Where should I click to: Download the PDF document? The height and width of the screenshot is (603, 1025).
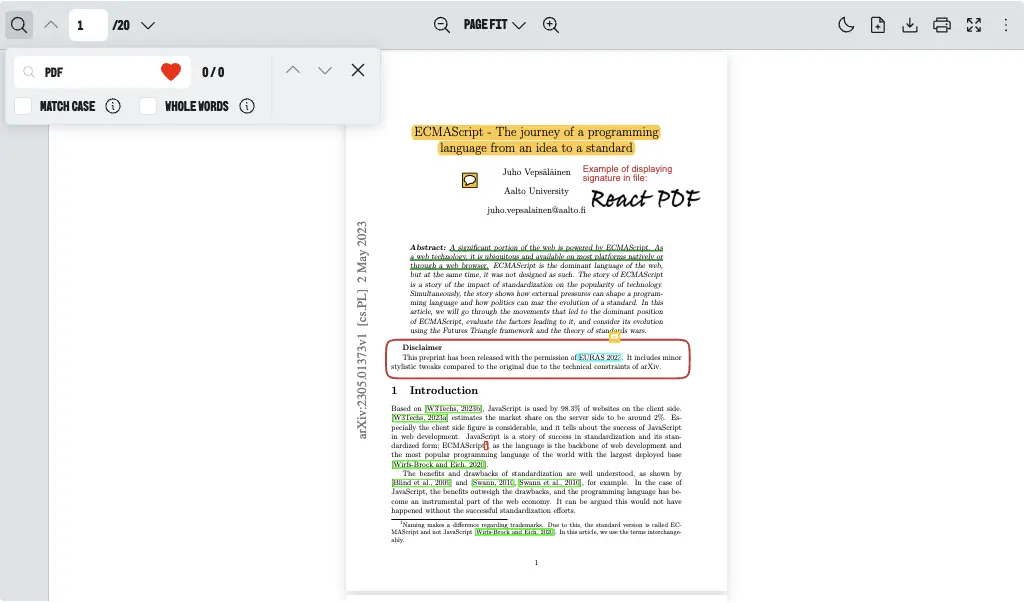click(910, 25)
